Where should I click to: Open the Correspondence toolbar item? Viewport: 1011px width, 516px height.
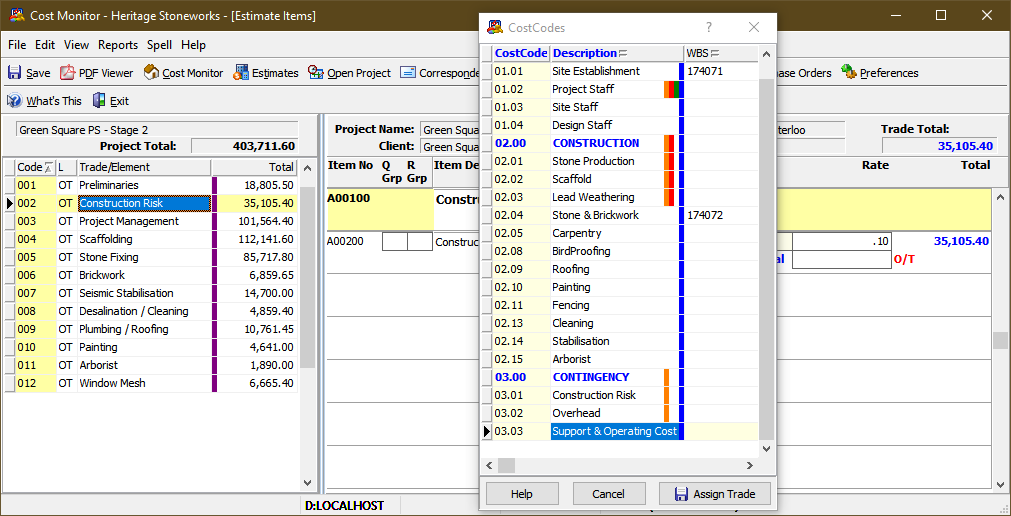(439, 73)
